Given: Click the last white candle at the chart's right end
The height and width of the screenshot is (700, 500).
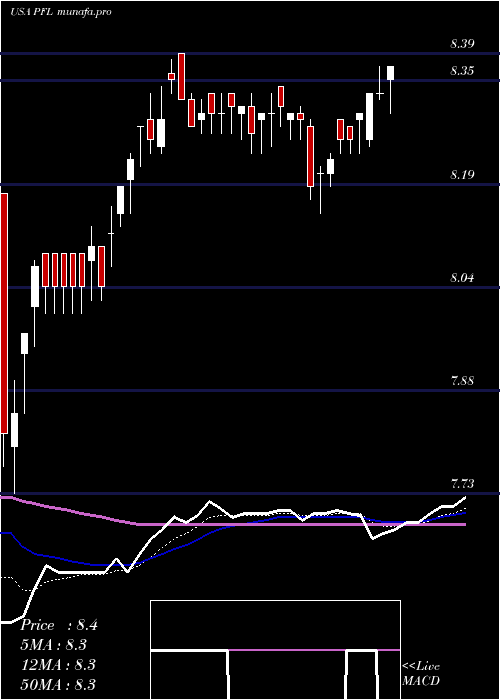Looking at the screenshot, I should [x=391, y=89].
